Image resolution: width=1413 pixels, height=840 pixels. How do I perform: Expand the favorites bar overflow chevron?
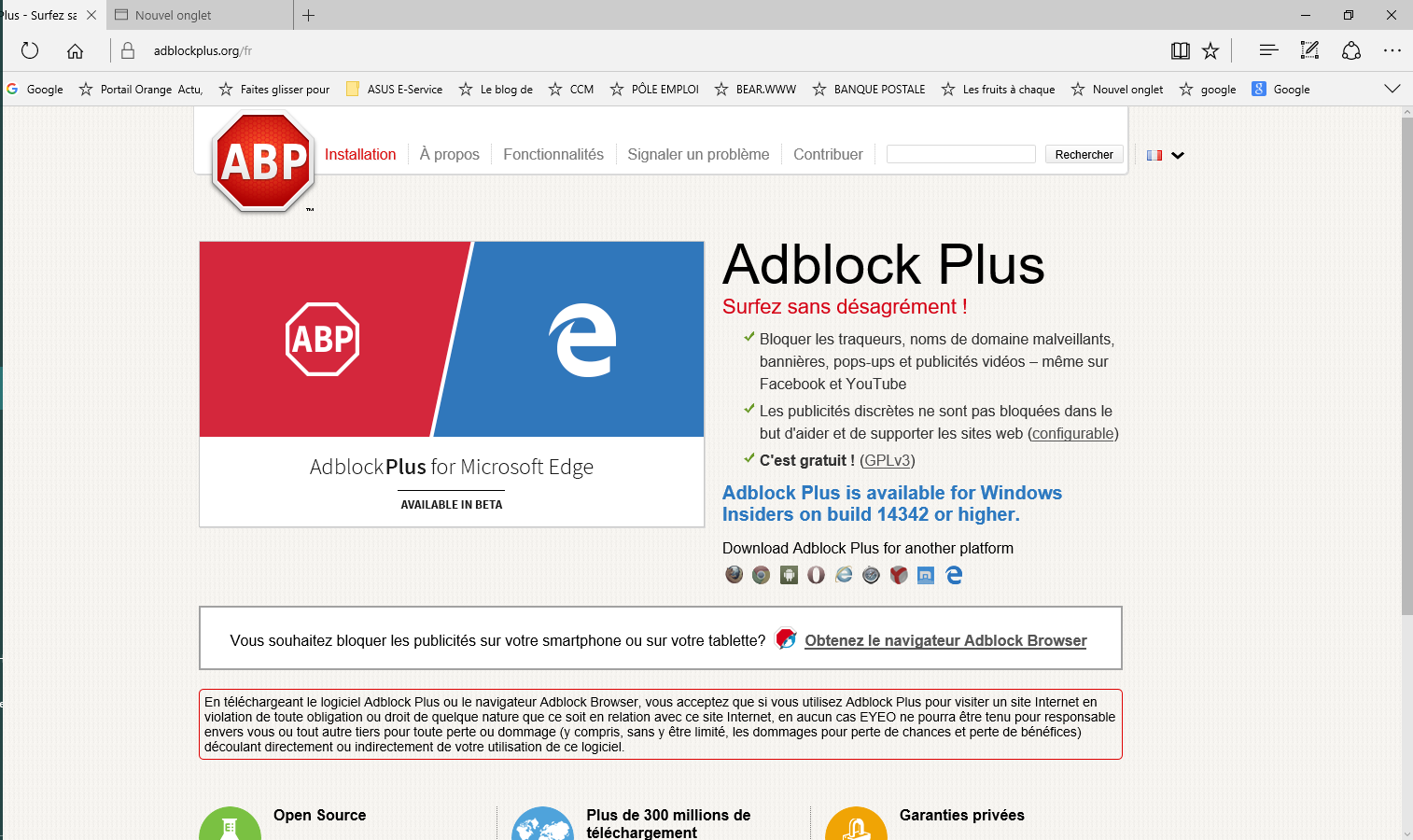coord(1392,89)
